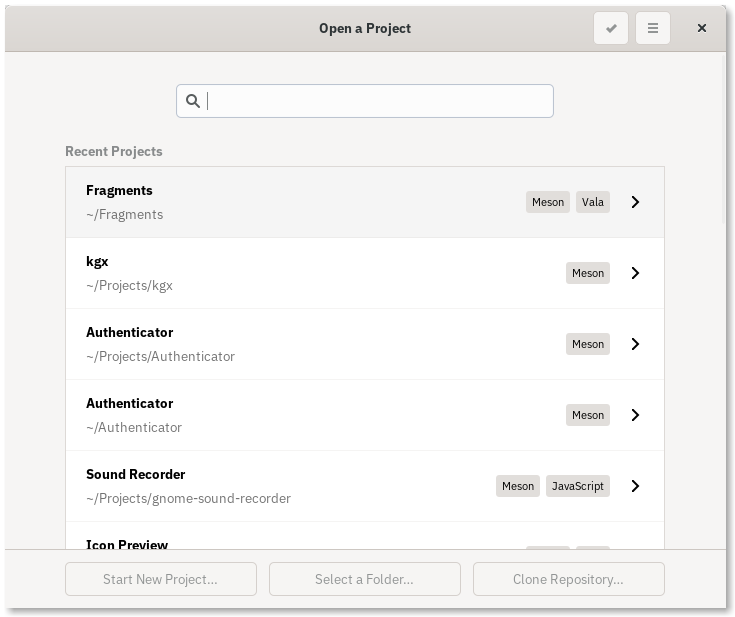Click the JavaScript tag on Sound Recorder row

pos(578,486)
